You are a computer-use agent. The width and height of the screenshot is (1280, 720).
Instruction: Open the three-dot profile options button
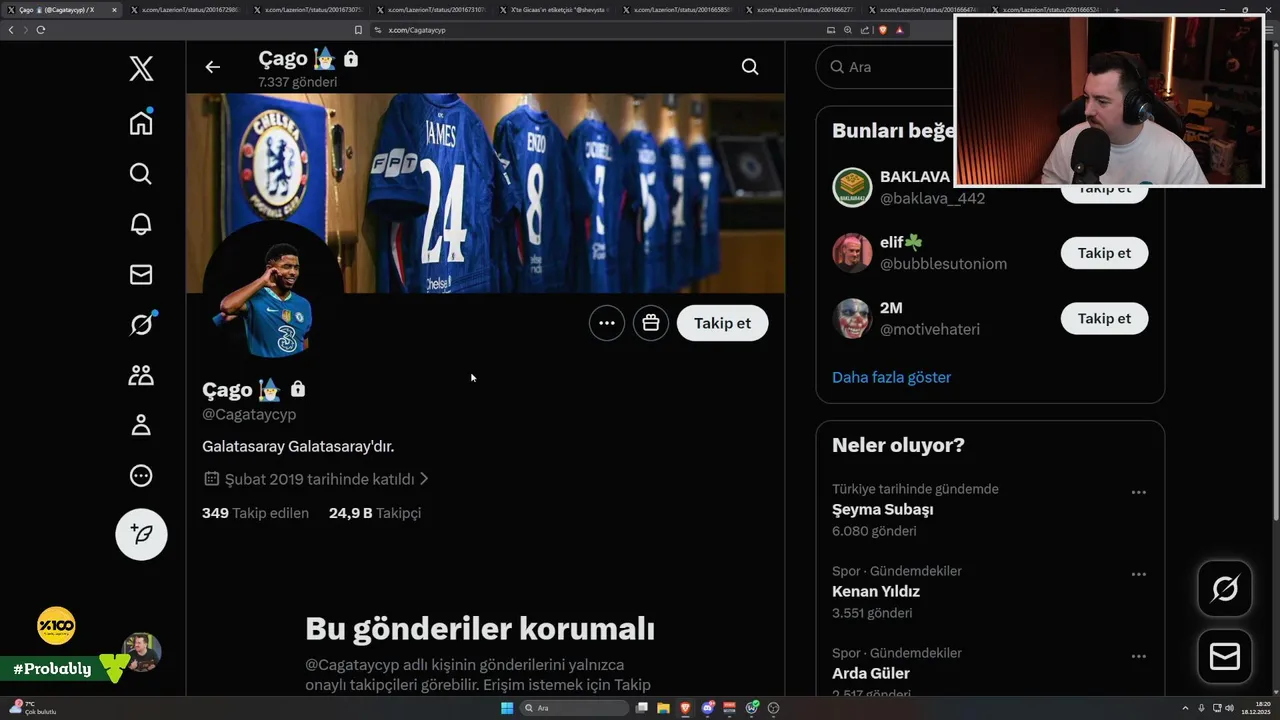[607, 323]
